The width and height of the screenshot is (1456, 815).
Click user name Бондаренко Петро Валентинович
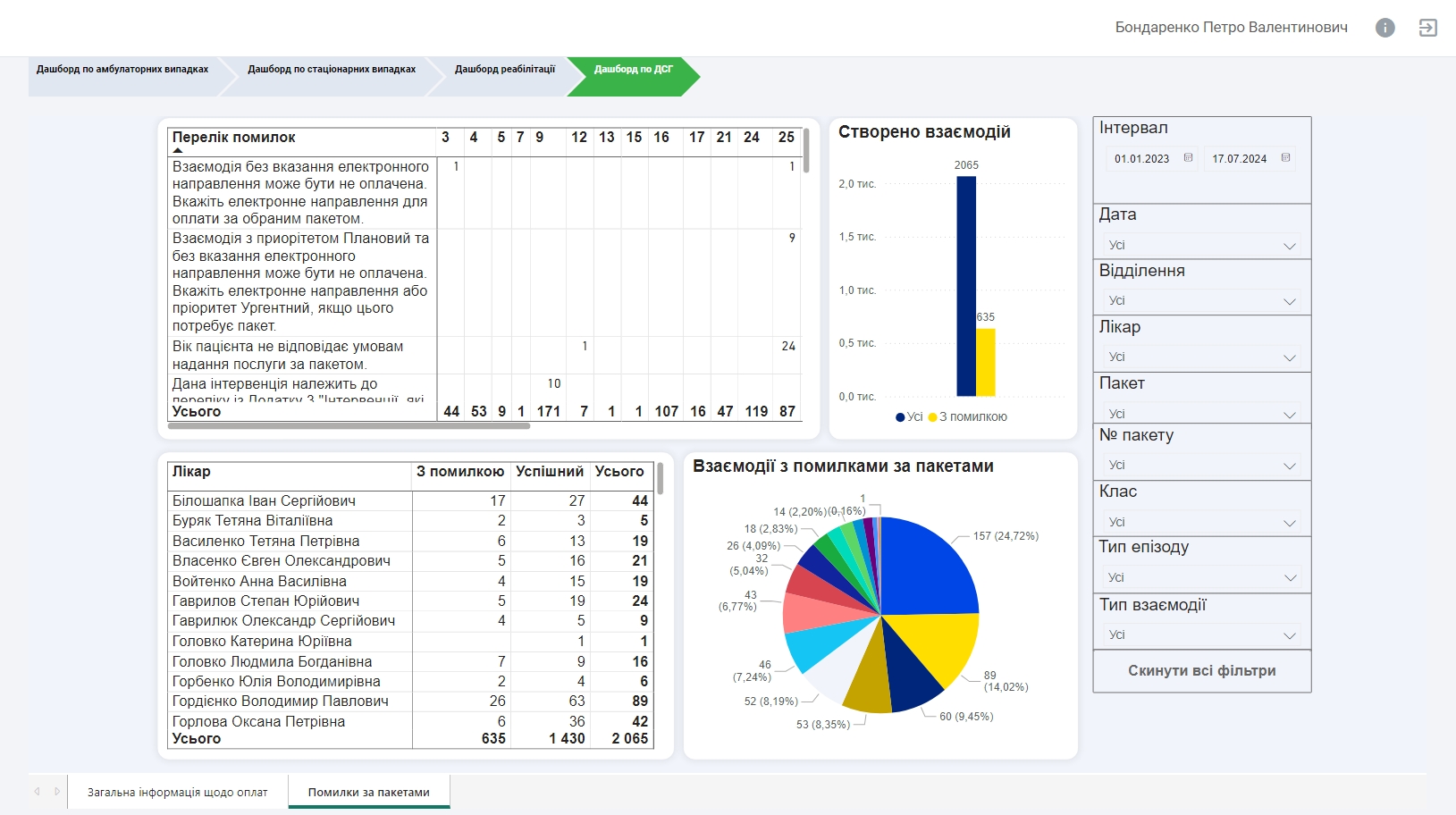tap(1232, 28)
